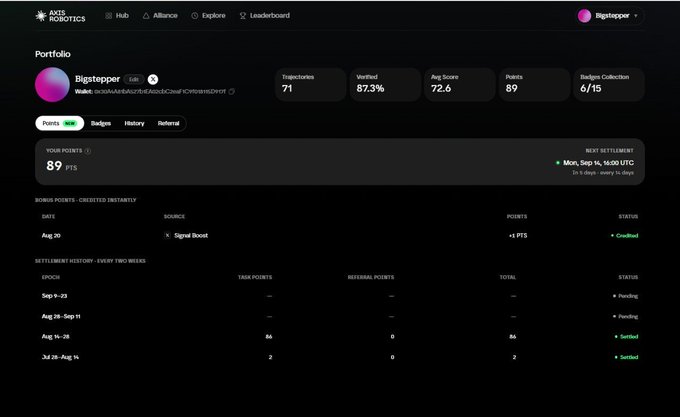
Task: Click the X icon beside Signal Boost
Action: coord(167,235)
